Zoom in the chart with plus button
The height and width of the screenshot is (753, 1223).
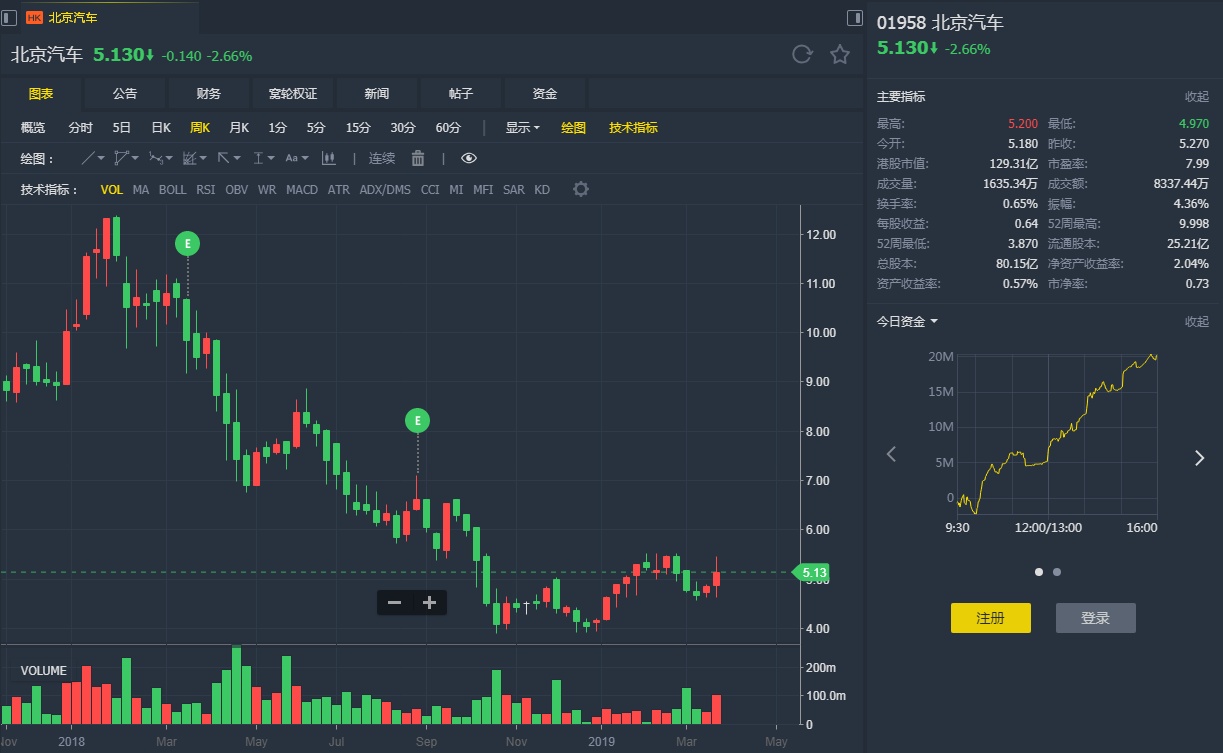tap(430, 602)
